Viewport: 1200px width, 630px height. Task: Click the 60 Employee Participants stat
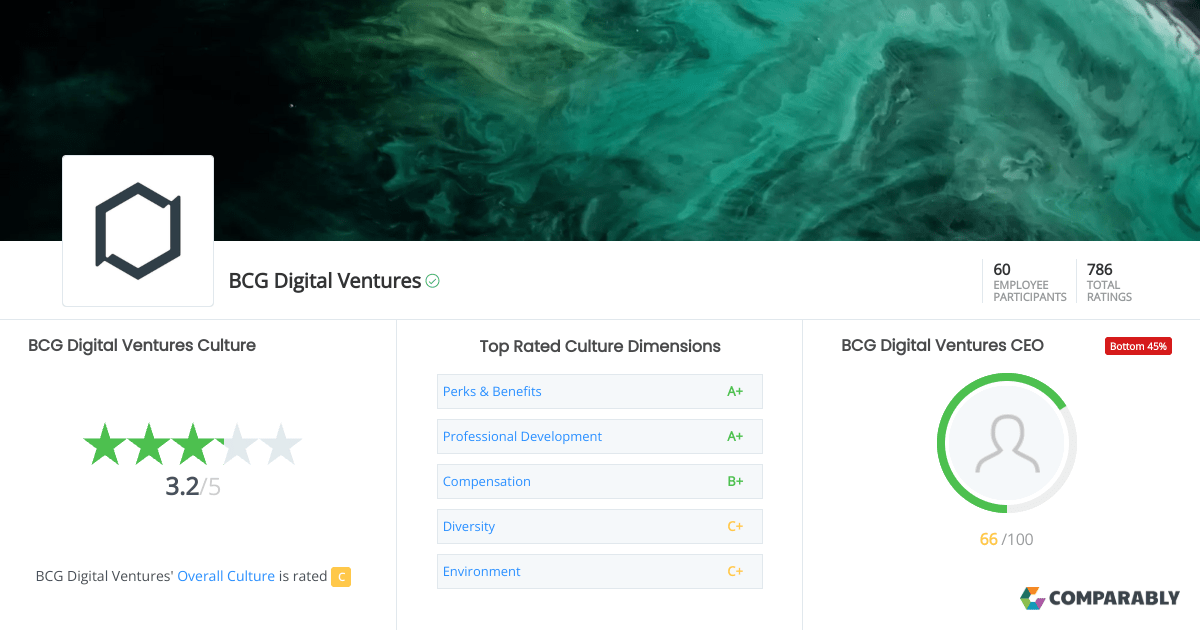[x=1029, y=282]
